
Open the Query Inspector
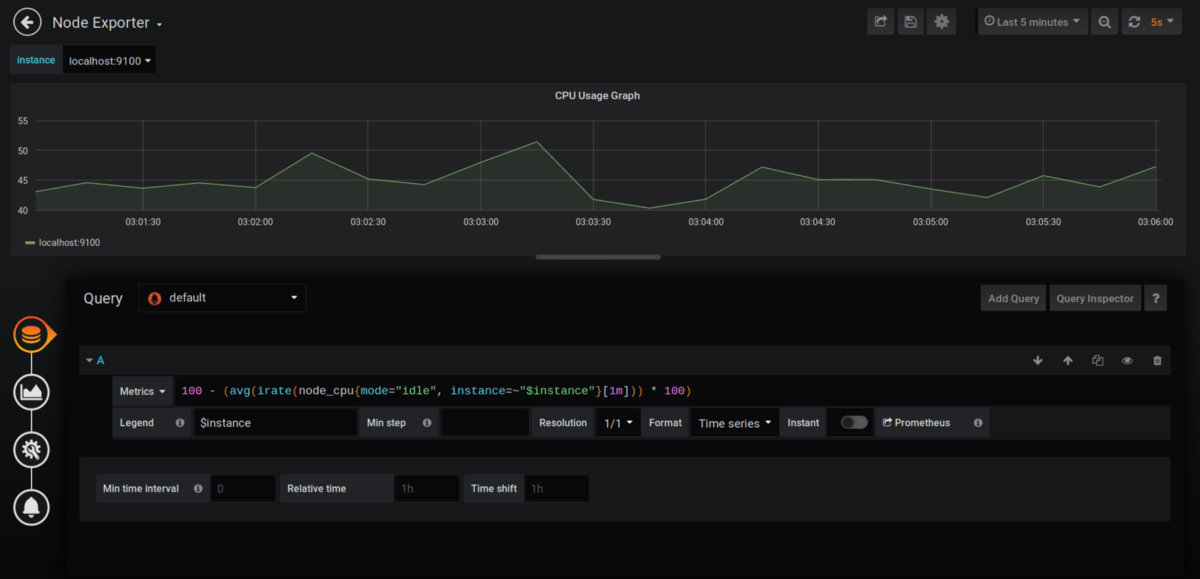pos(1095,298)
